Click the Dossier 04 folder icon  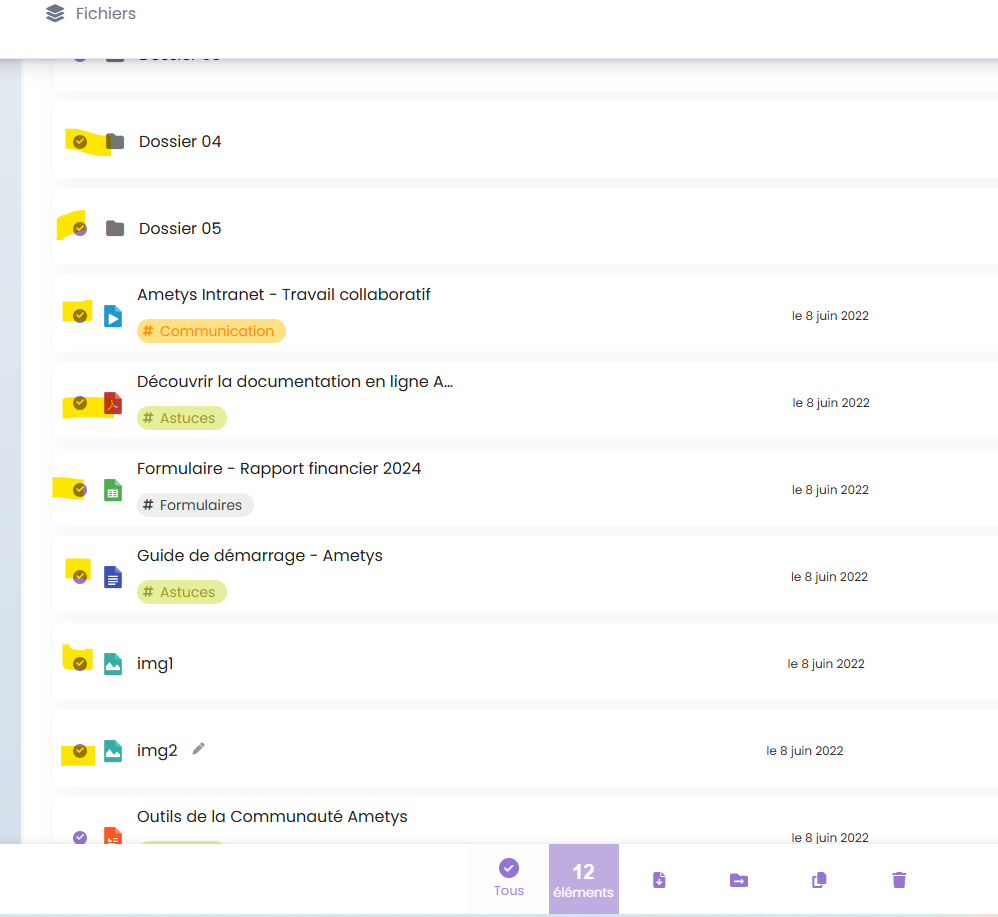point(115,142)
